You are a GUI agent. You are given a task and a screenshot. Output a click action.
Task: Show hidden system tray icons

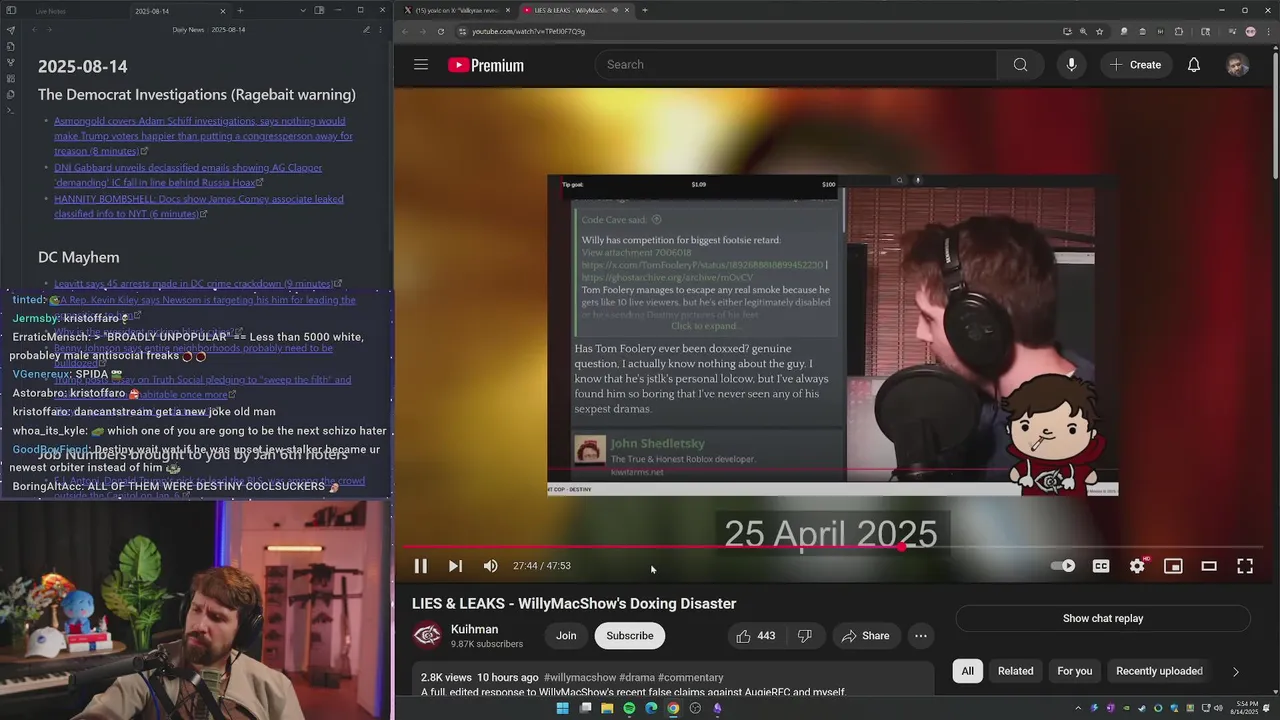coord(1078,708)
